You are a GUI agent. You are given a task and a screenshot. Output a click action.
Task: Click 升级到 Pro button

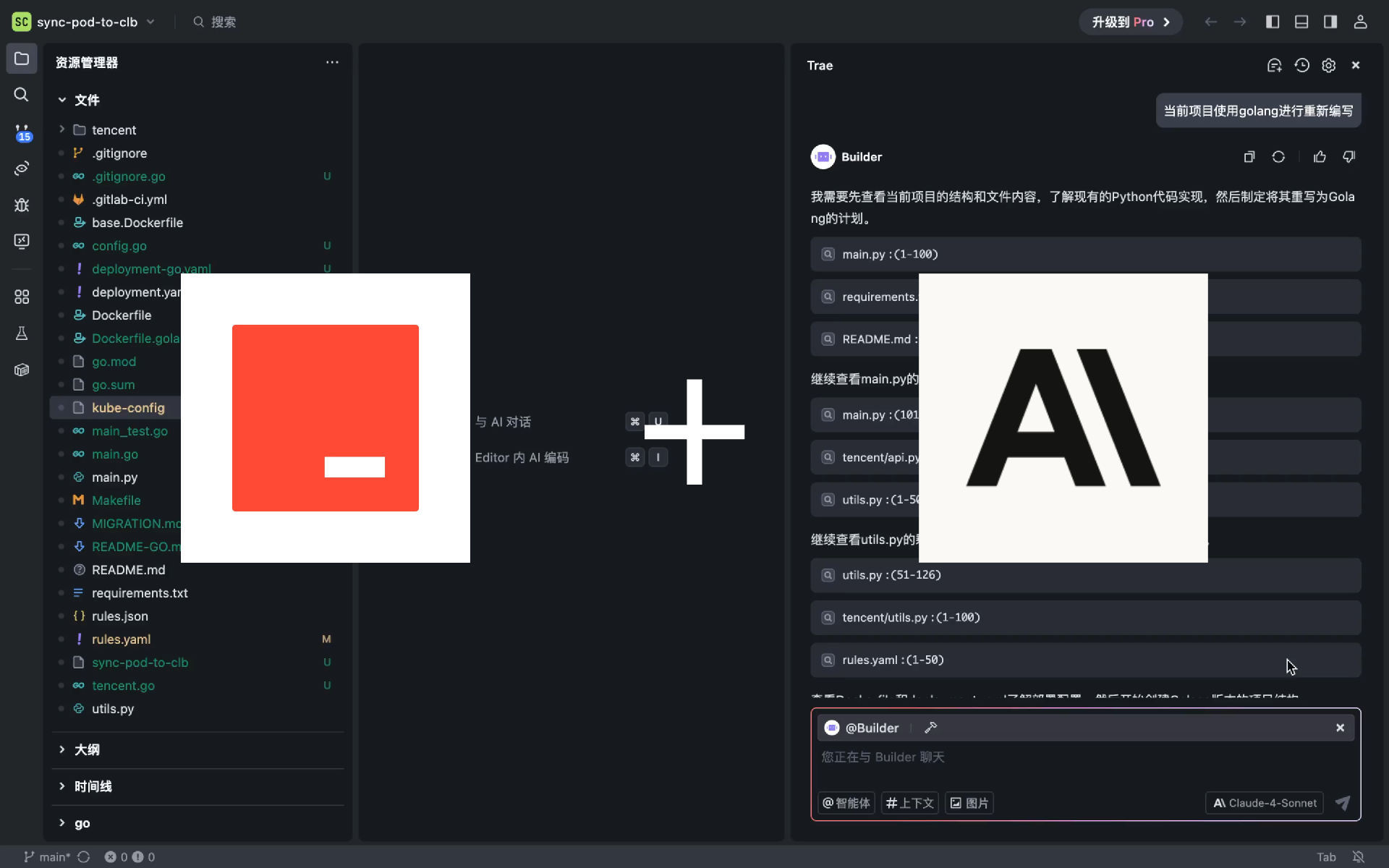point(1131,22)
